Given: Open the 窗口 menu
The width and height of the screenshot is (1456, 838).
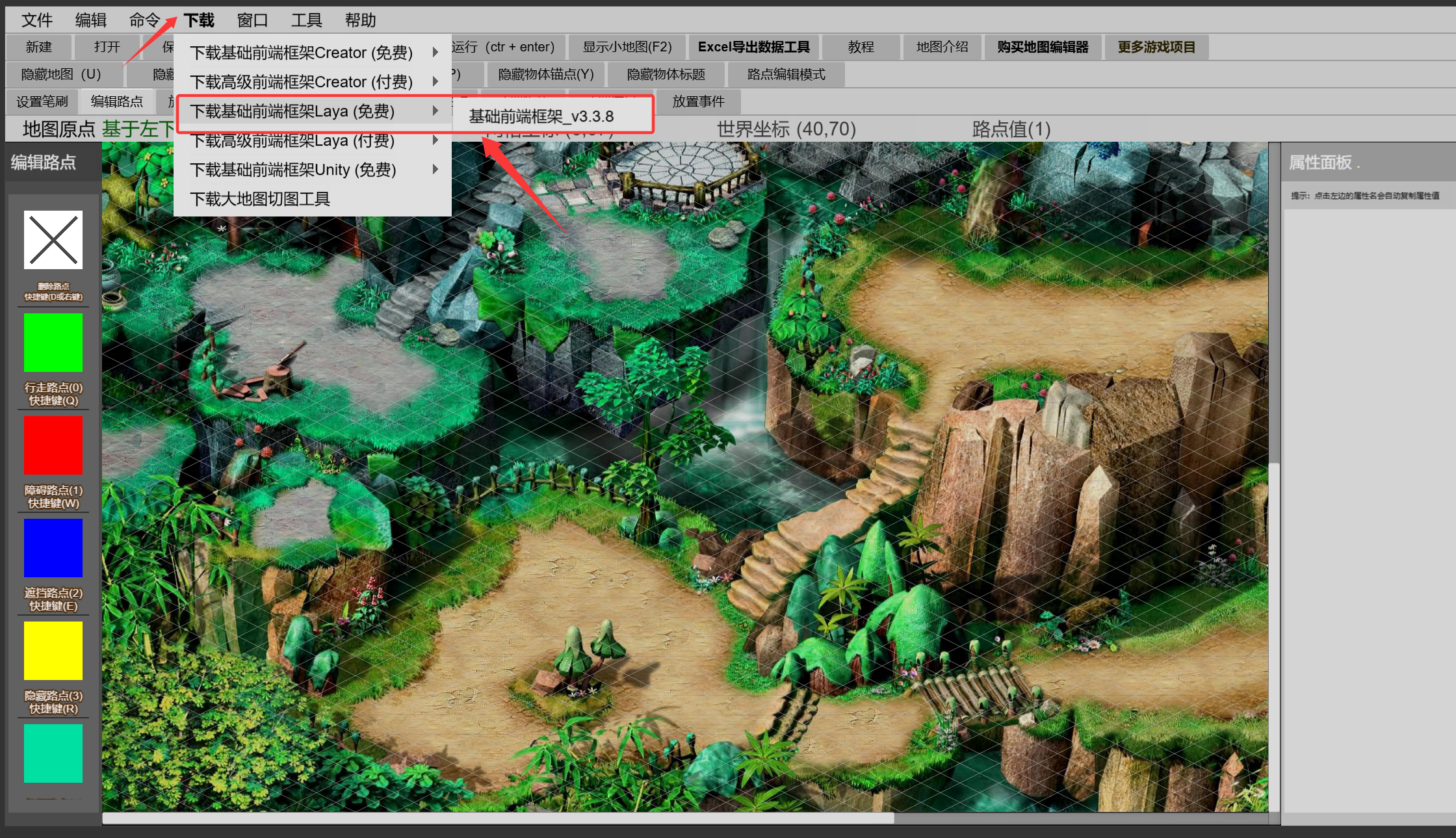Looking at the screenshot, I should [x=252, y=20].
